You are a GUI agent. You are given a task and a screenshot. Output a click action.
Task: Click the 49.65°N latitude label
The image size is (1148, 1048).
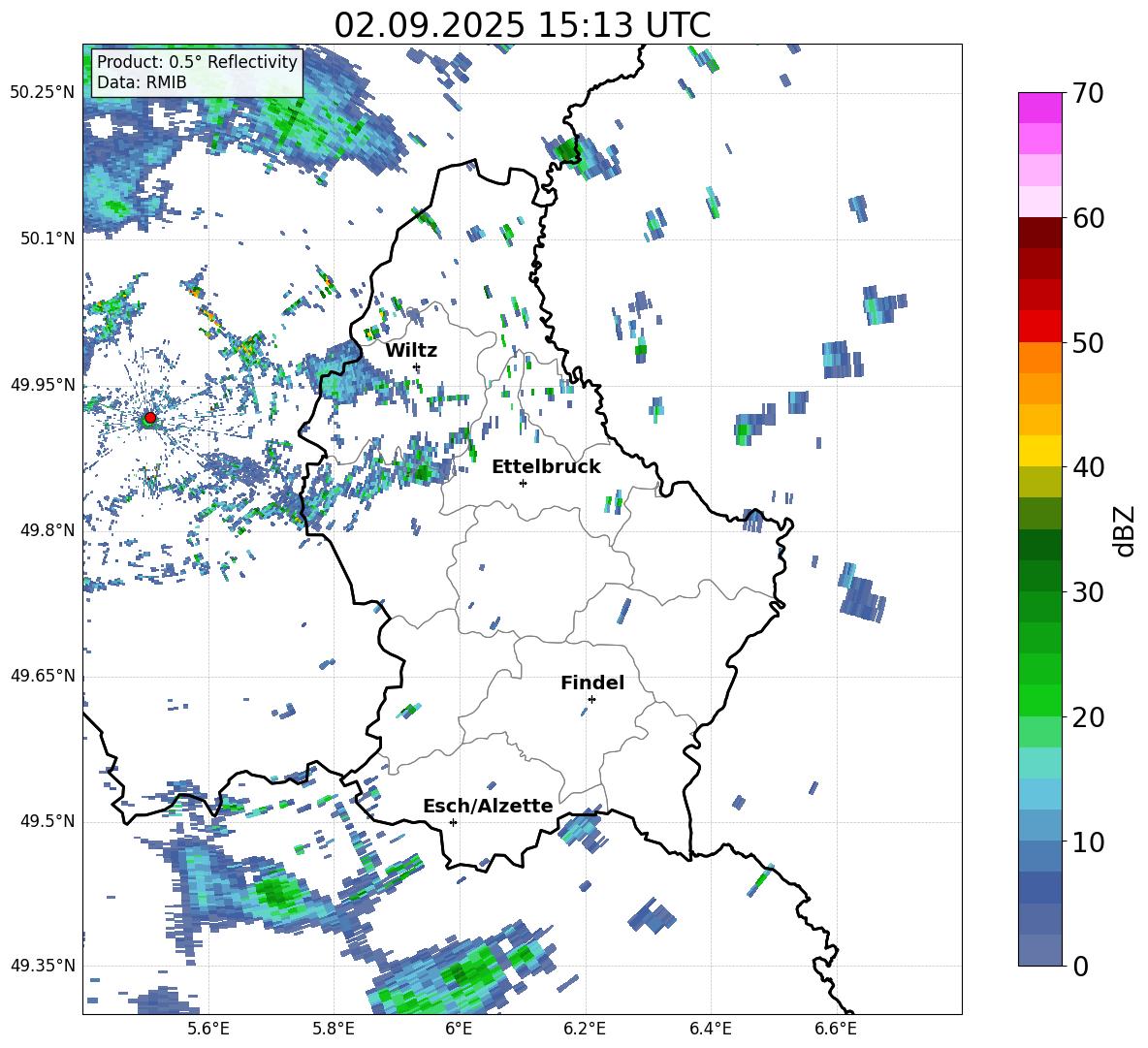(43, 676)
